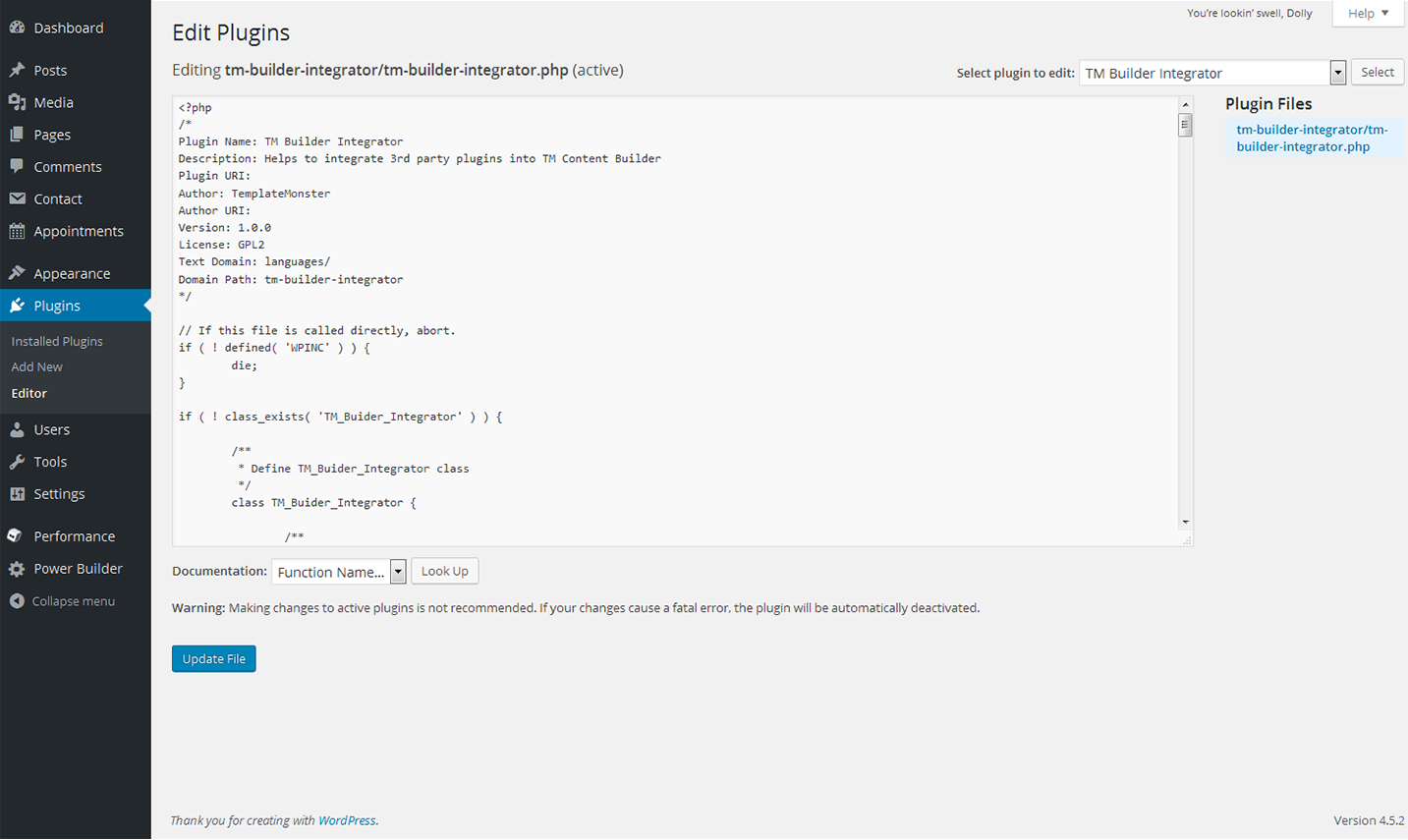This screenshot has height=840, width=1408.
Task: Click the Comments speech bubble icon
Action: click(17, 166)
